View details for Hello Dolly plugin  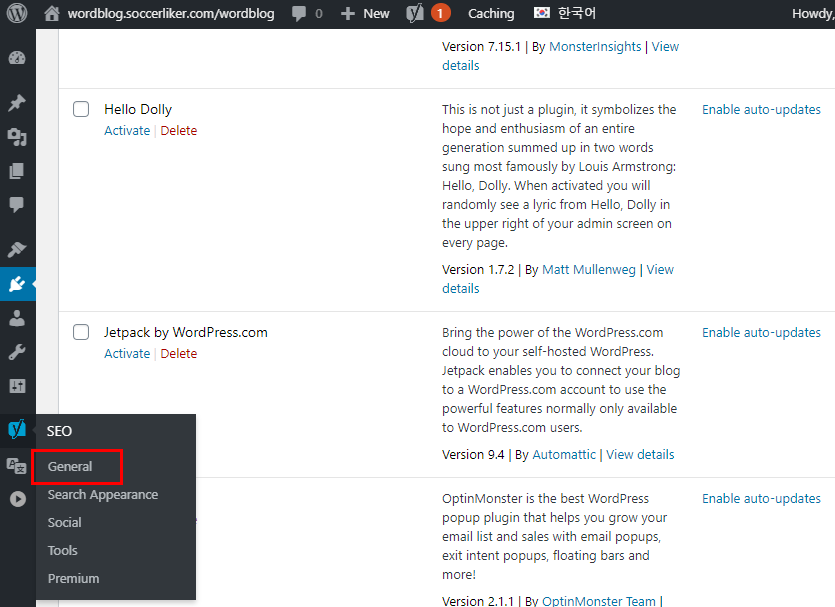click(x=660, y=270)
